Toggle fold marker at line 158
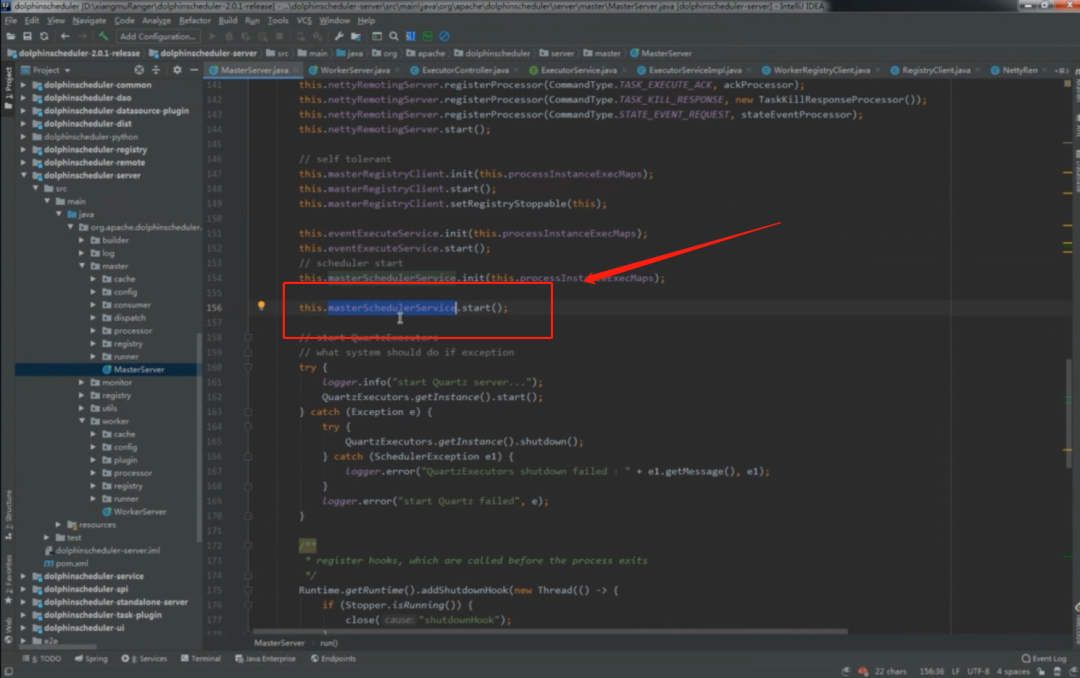 point(248,338)
